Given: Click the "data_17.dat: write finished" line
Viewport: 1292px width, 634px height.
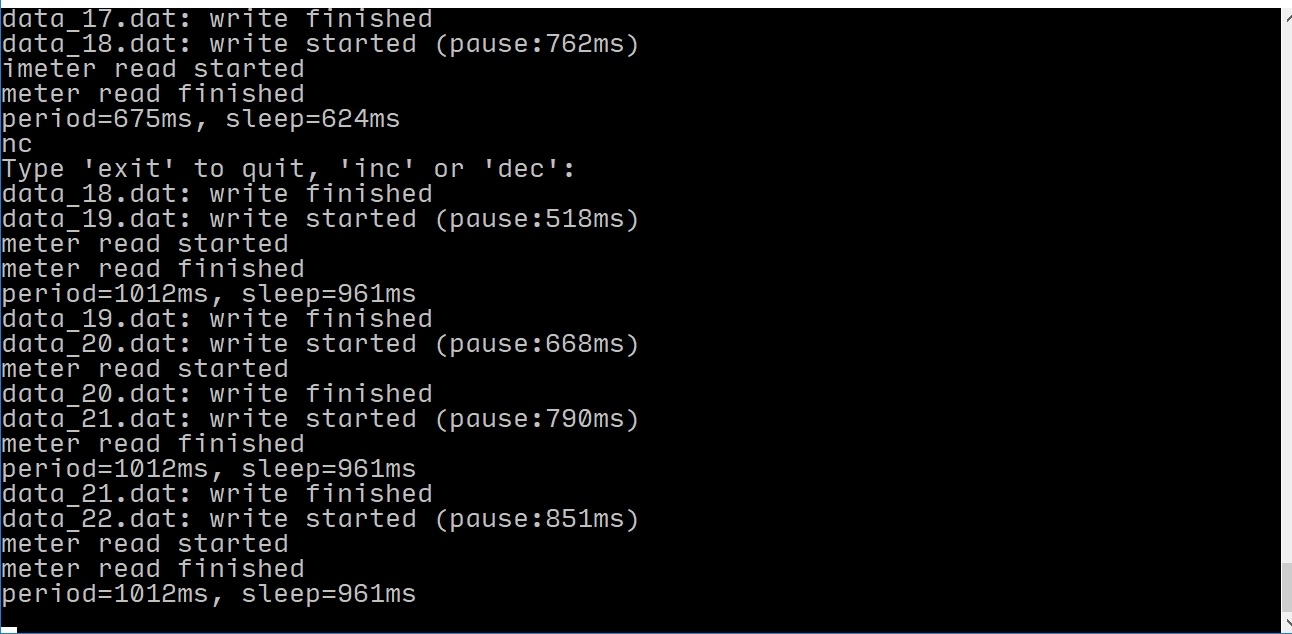Looking at the screenshot, I should (x=217, y=19).
